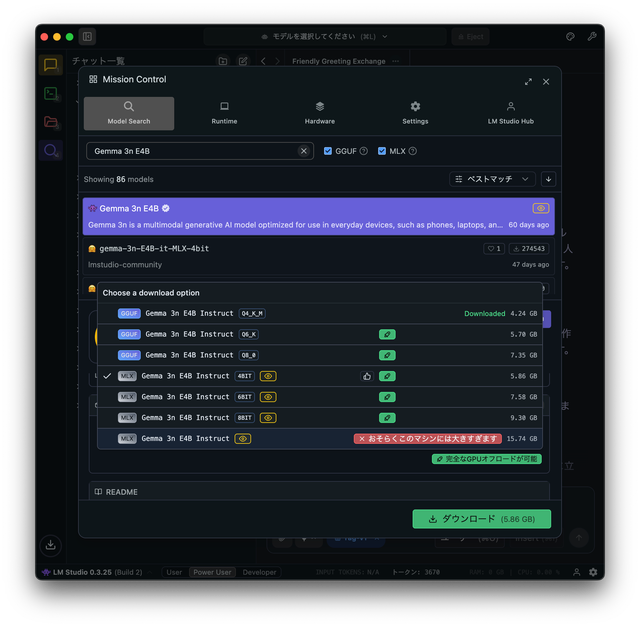Uncheck the GGUF format checkbox
This screenshot has width=640, height=627.
coord(328,151)
